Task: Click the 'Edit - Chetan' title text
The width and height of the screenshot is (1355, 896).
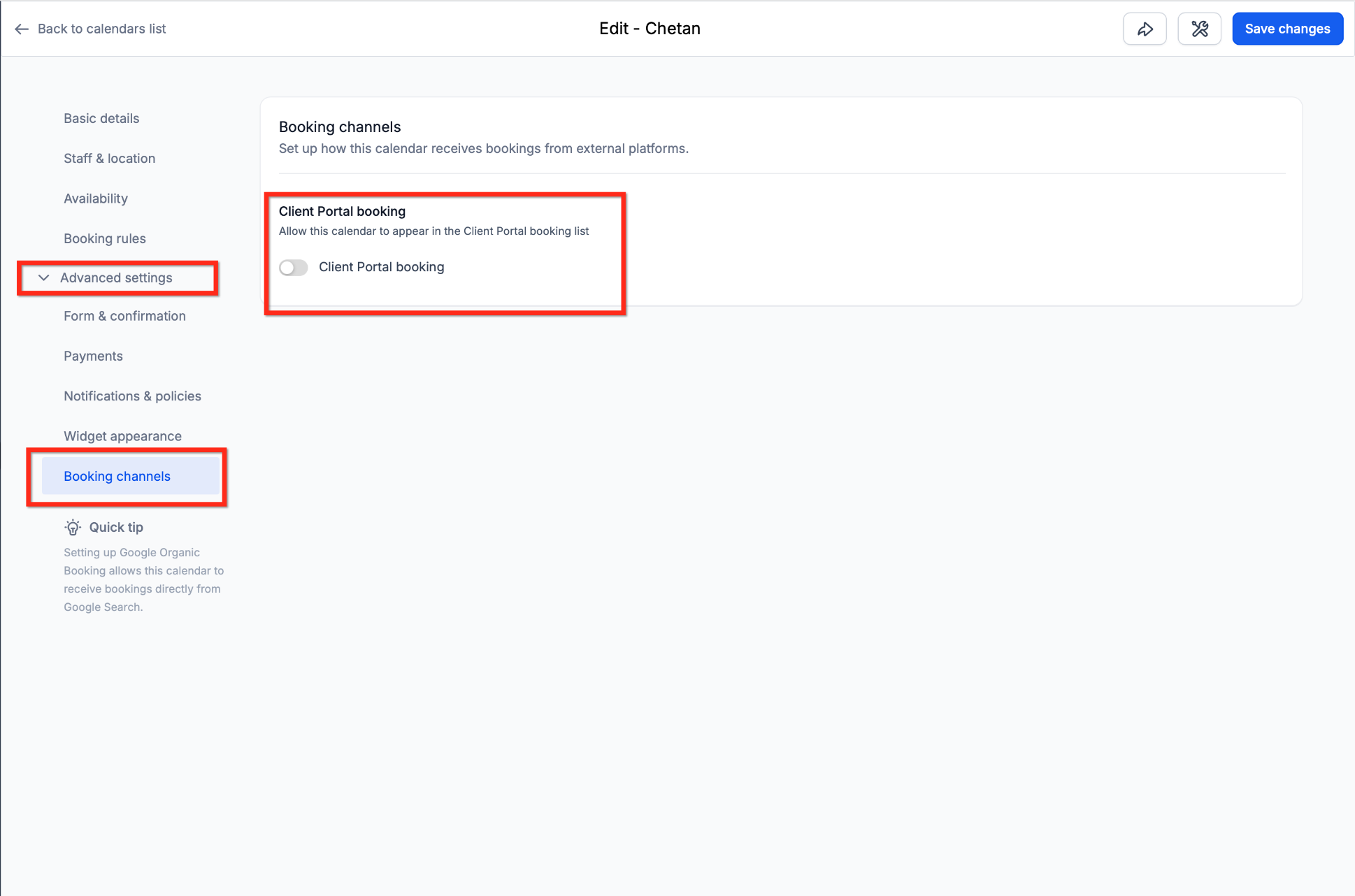Action: coord(650,29)
